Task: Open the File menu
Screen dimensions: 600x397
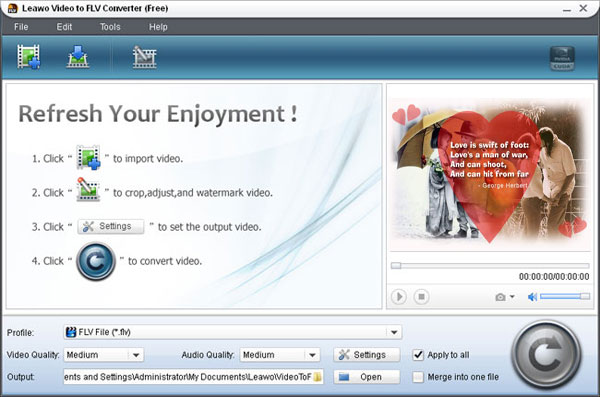Action: (21, 27)
